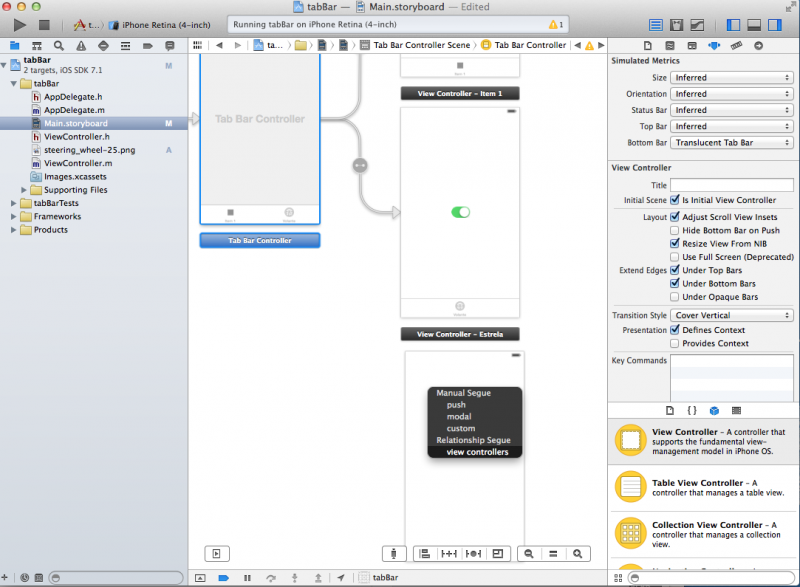Open the Transition Style dropdown
800x587 pixels.
point(732,315)
